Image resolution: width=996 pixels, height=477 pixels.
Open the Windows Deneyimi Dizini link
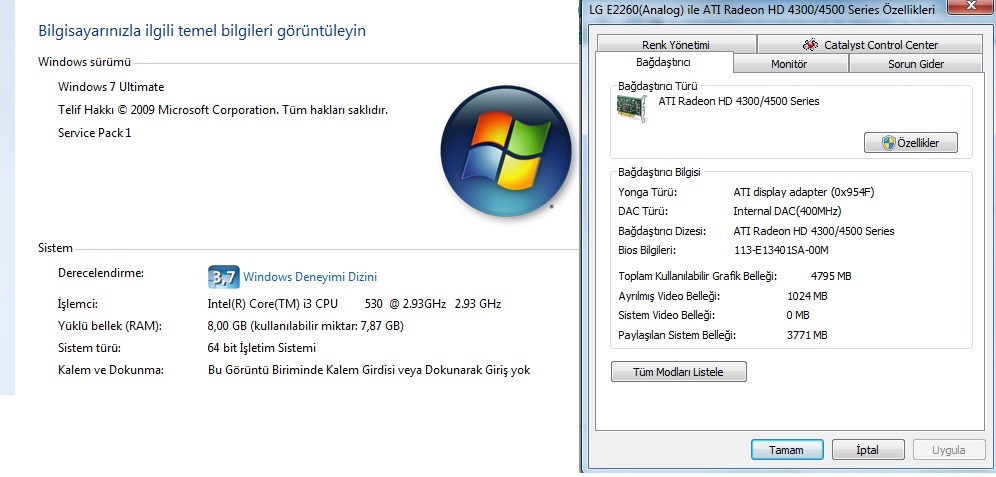coord(310,277)
